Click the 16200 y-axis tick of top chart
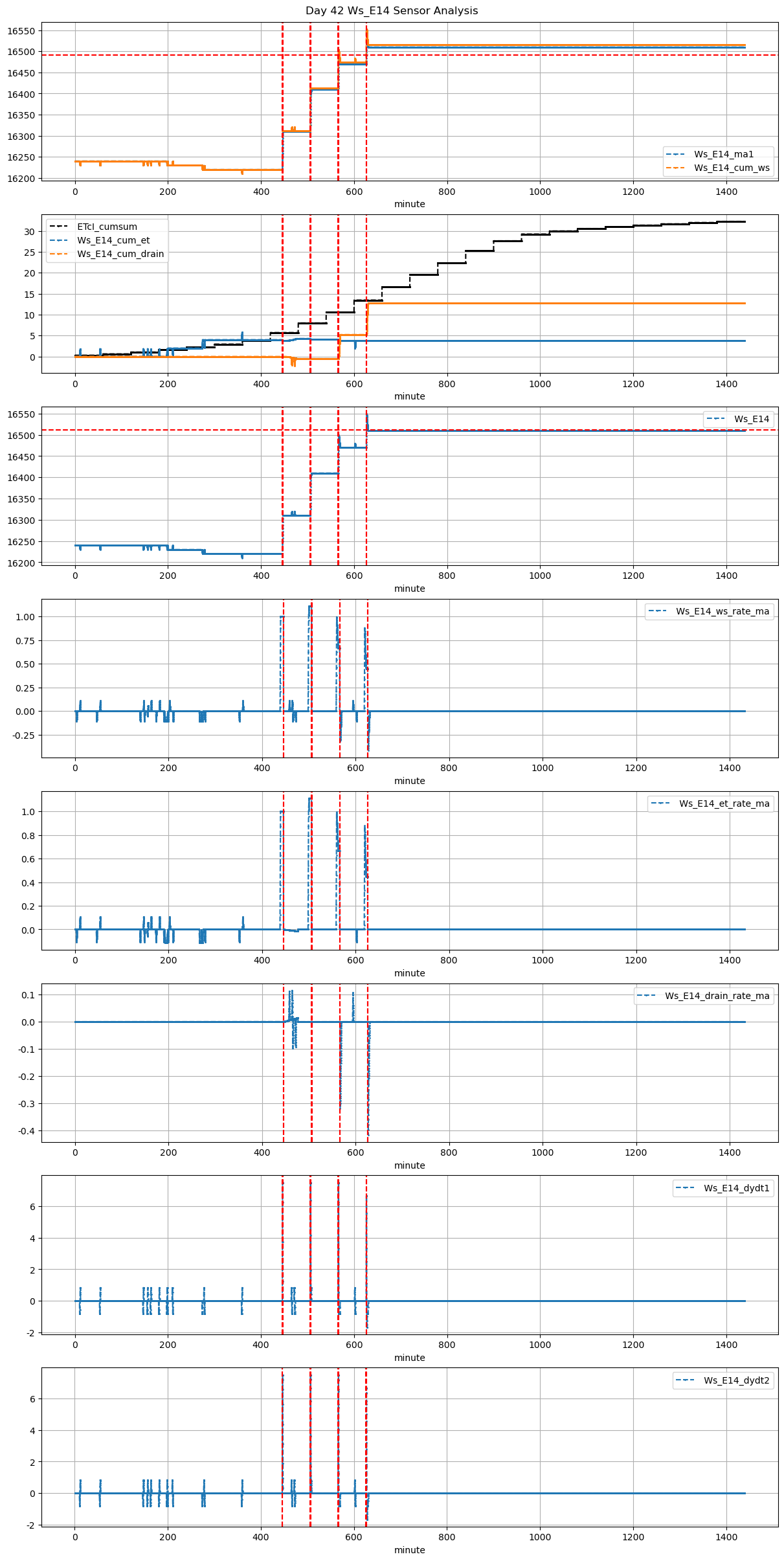The image size is (784, 1561). (21, 178)
